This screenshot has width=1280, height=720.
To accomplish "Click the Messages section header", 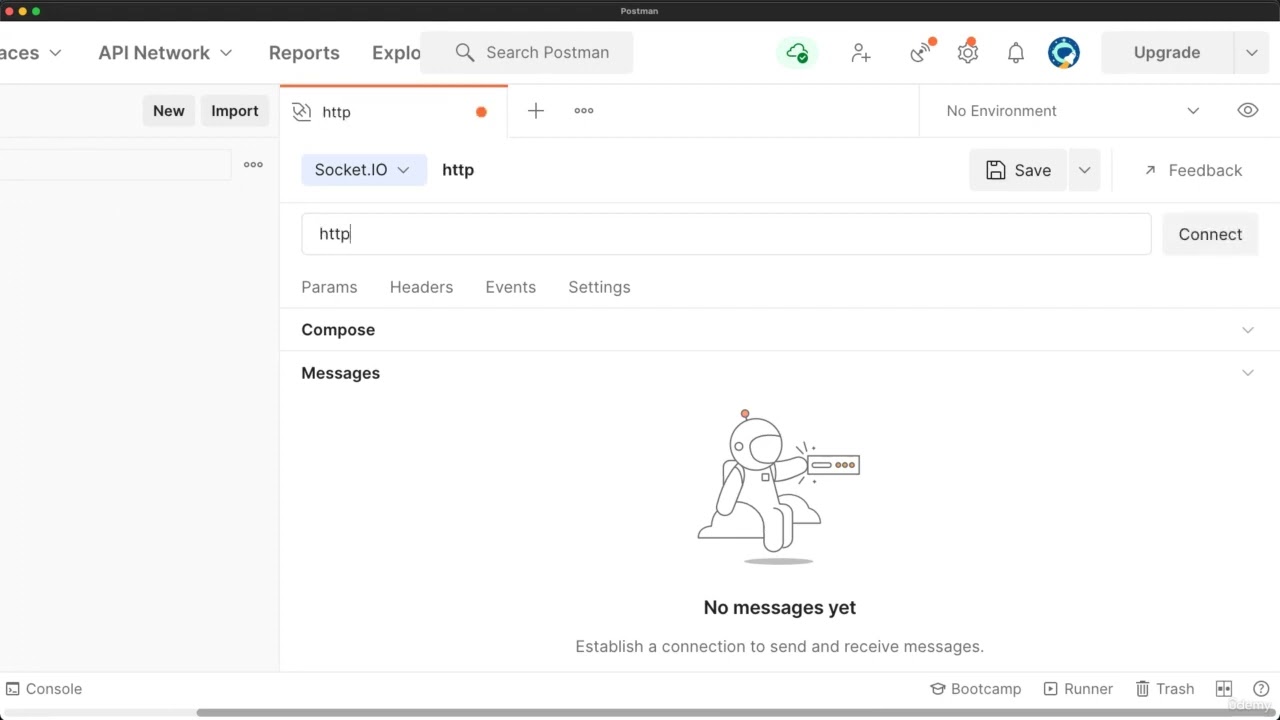I will (341, 373).
